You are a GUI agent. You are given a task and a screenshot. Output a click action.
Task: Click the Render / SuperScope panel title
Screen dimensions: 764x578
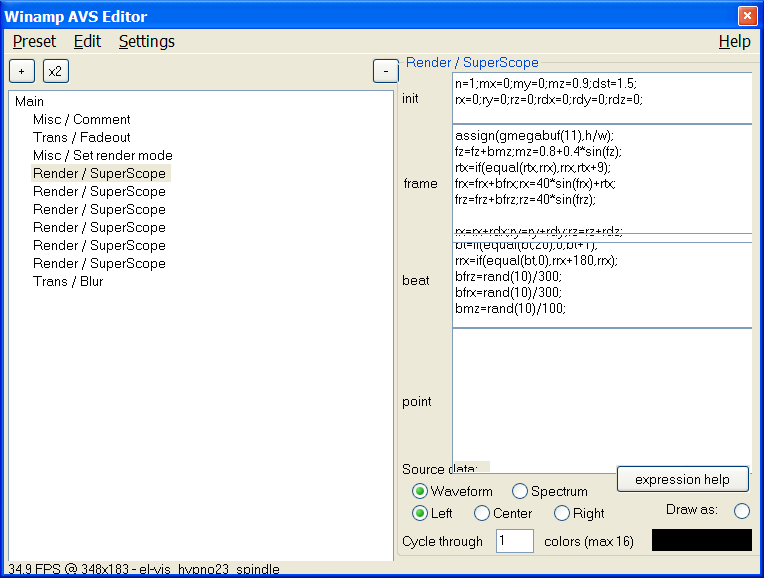pyautogui.click(x=472, y=62)
